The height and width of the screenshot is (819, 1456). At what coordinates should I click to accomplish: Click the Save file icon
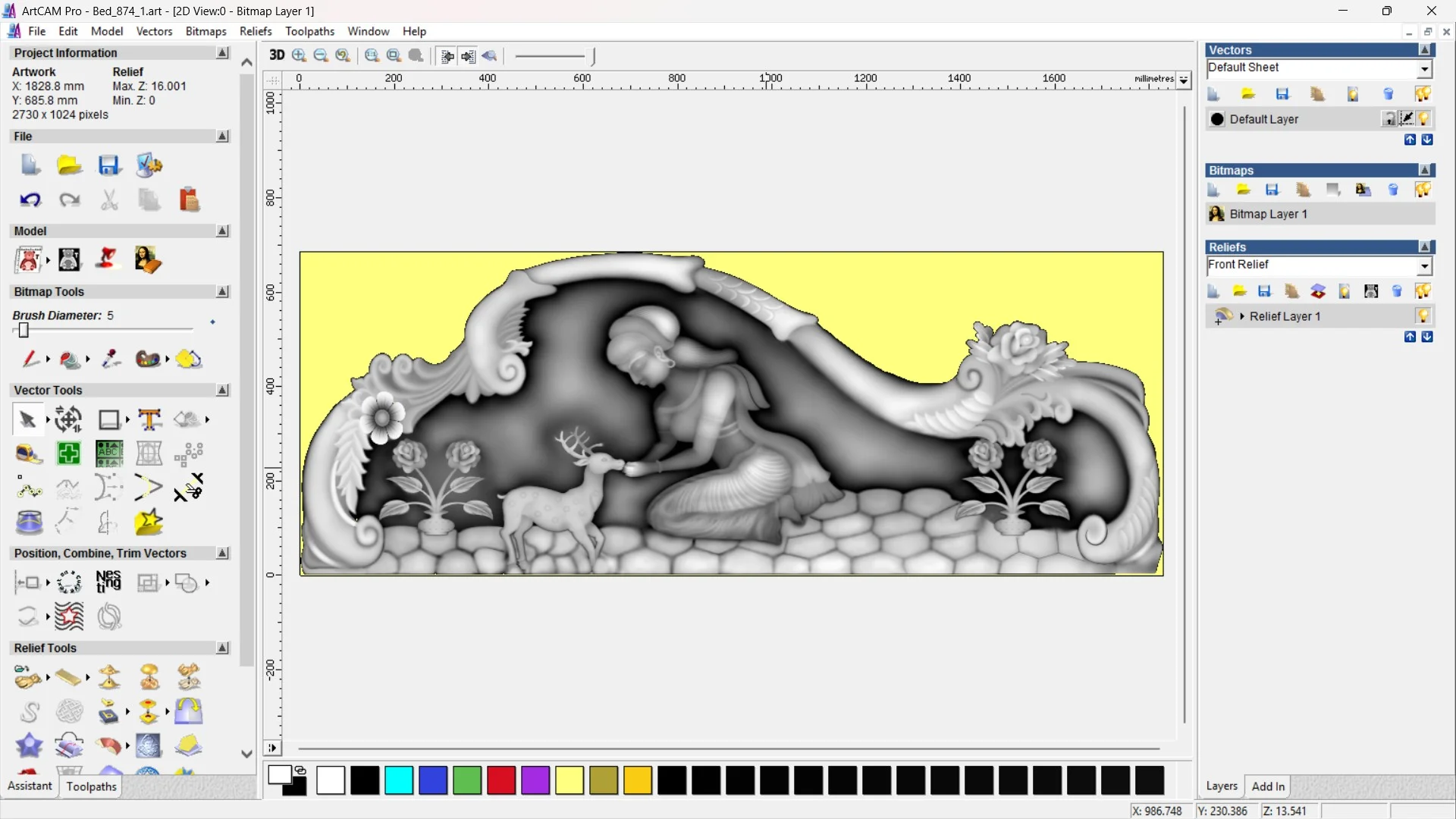[x=108, y=165]
